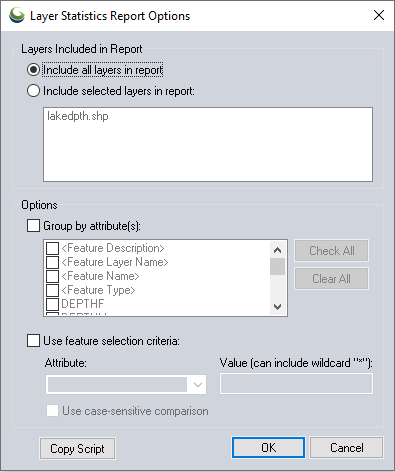Check the DEPTHF attribute box
395x472 pixels.
point(52,304)
